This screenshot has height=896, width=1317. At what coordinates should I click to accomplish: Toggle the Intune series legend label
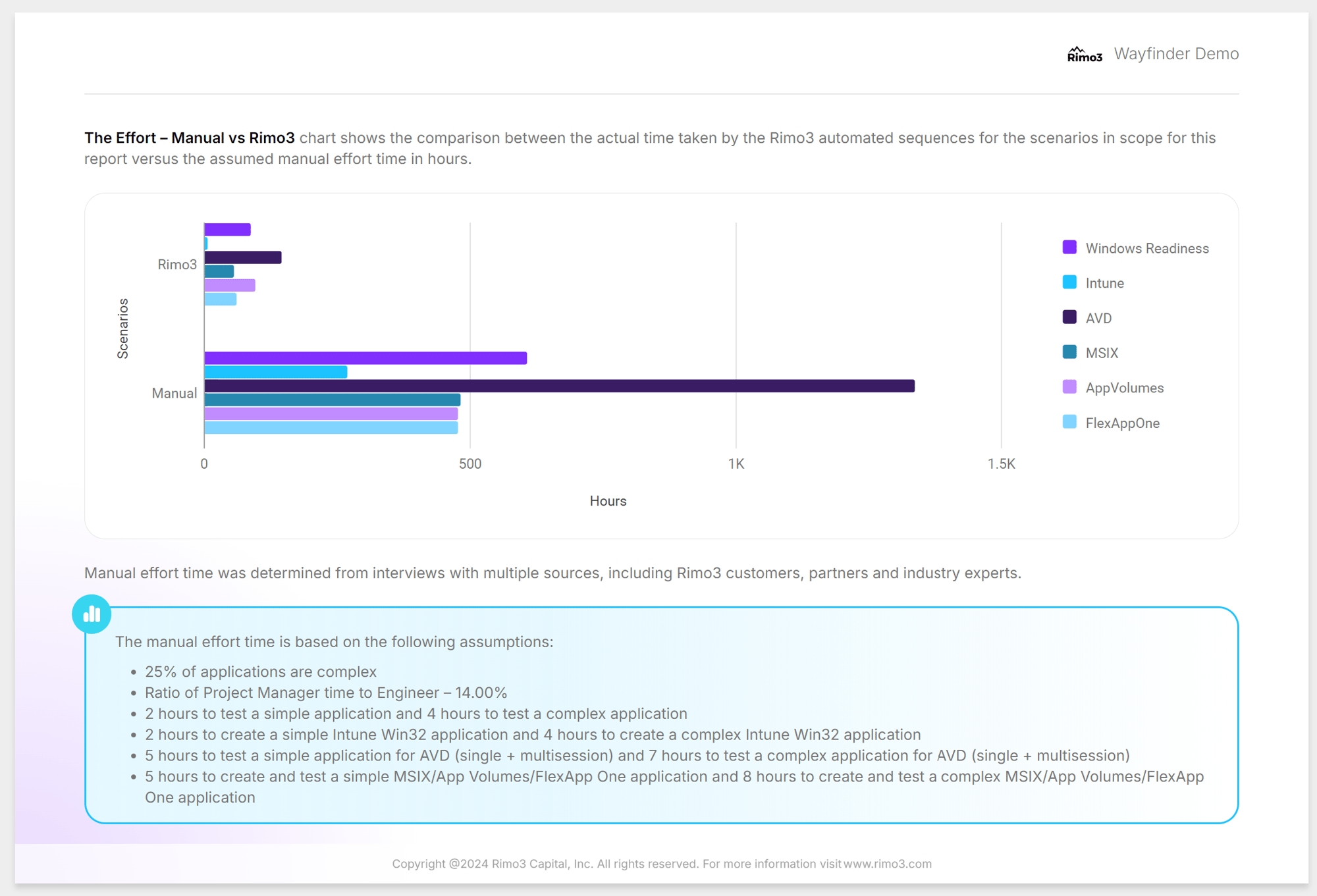(x=1104, y=283)
